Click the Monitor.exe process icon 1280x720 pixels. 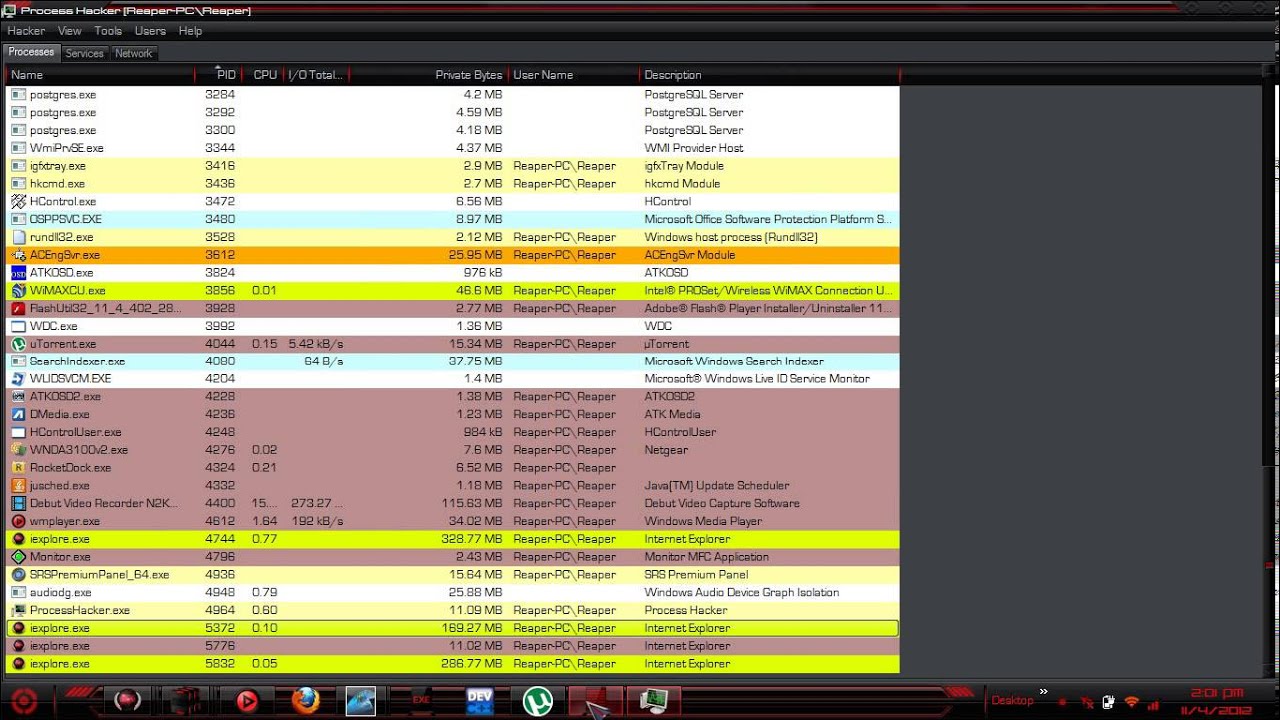18,557
